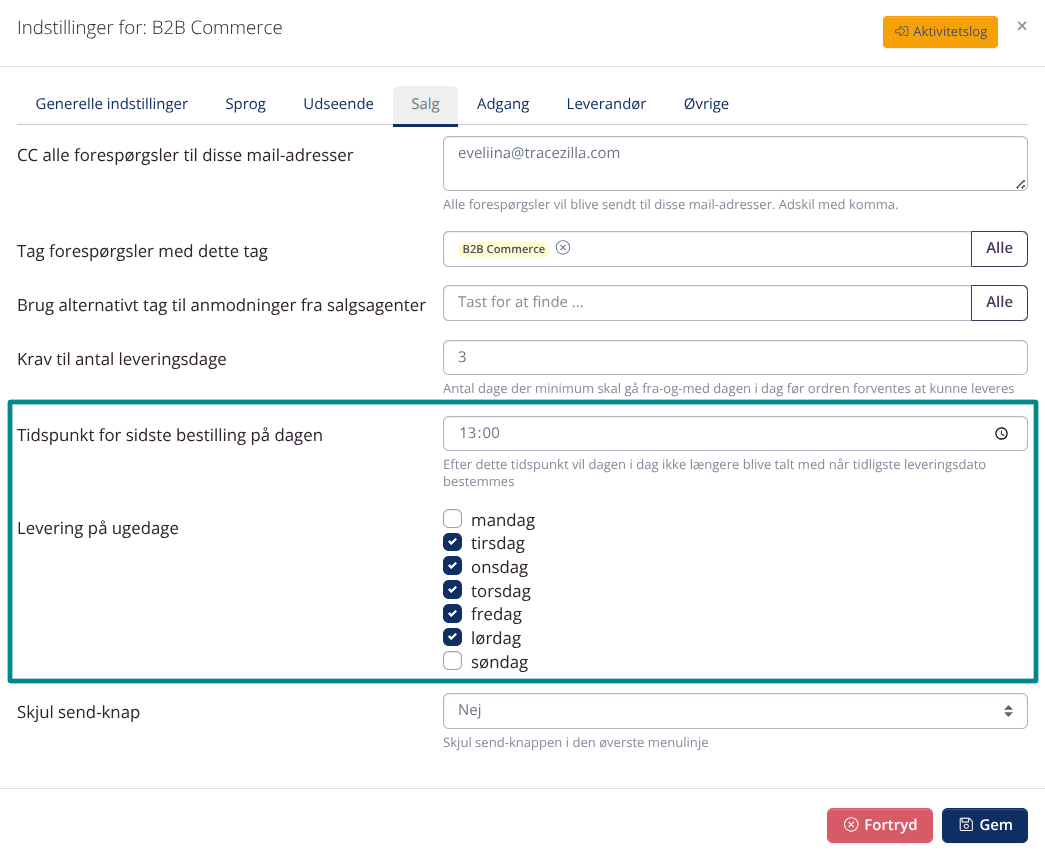This screenshot has height=858, width=1045.
Task: Uncheck the tirsdag delivery checkbox
Action: 453,543
